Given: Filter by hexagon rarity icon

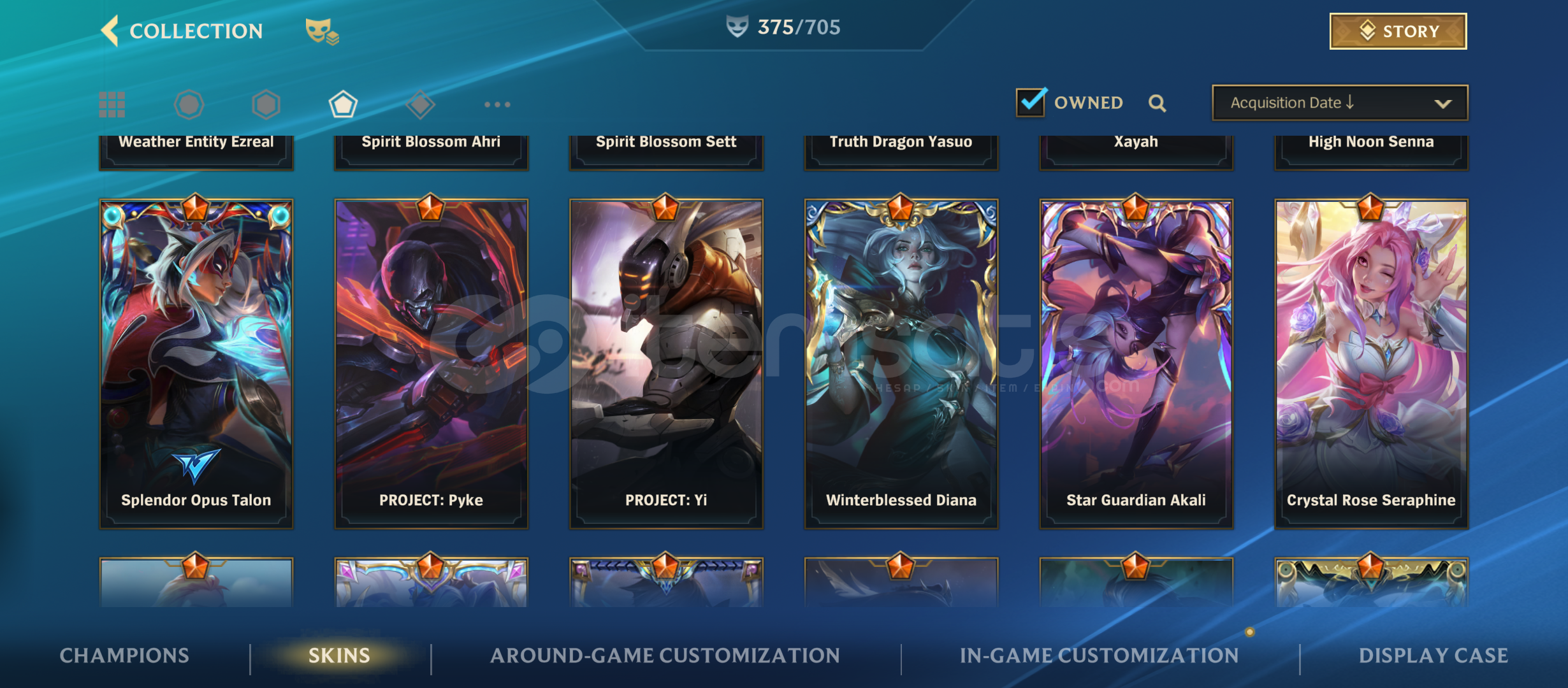Looking at the screenshot, I should pyautogui.click(x=266, y=104).
